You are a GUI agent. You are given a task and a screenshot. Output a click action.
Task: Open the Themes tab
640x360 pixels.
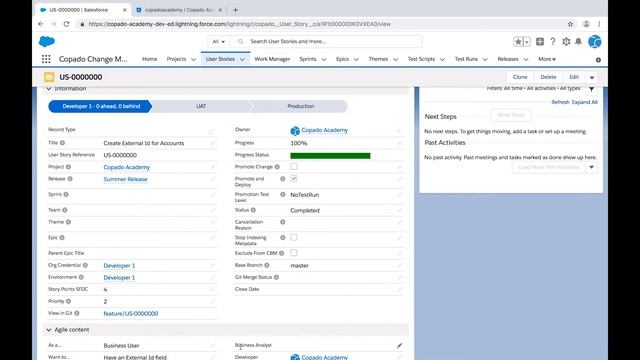point(378,59)
